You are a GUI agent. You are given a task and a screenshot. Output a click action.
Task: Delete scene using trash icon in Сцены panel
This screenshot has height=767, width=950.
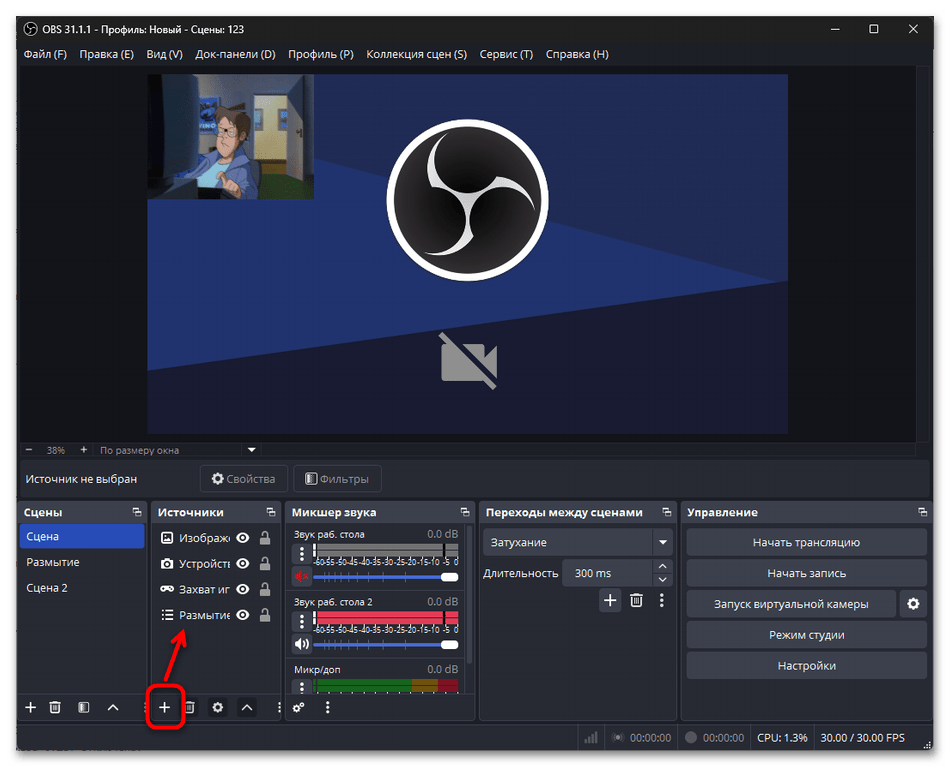(56, 707)
